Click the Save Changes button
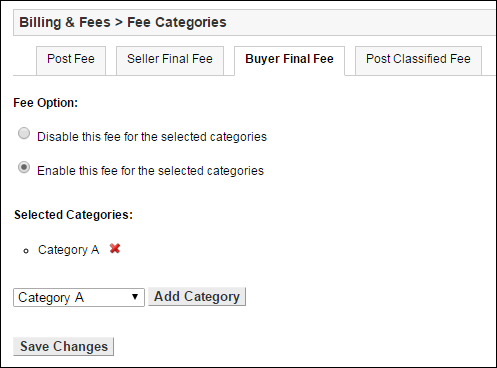Viewport: 497px width, 368px height. (64, 346)
